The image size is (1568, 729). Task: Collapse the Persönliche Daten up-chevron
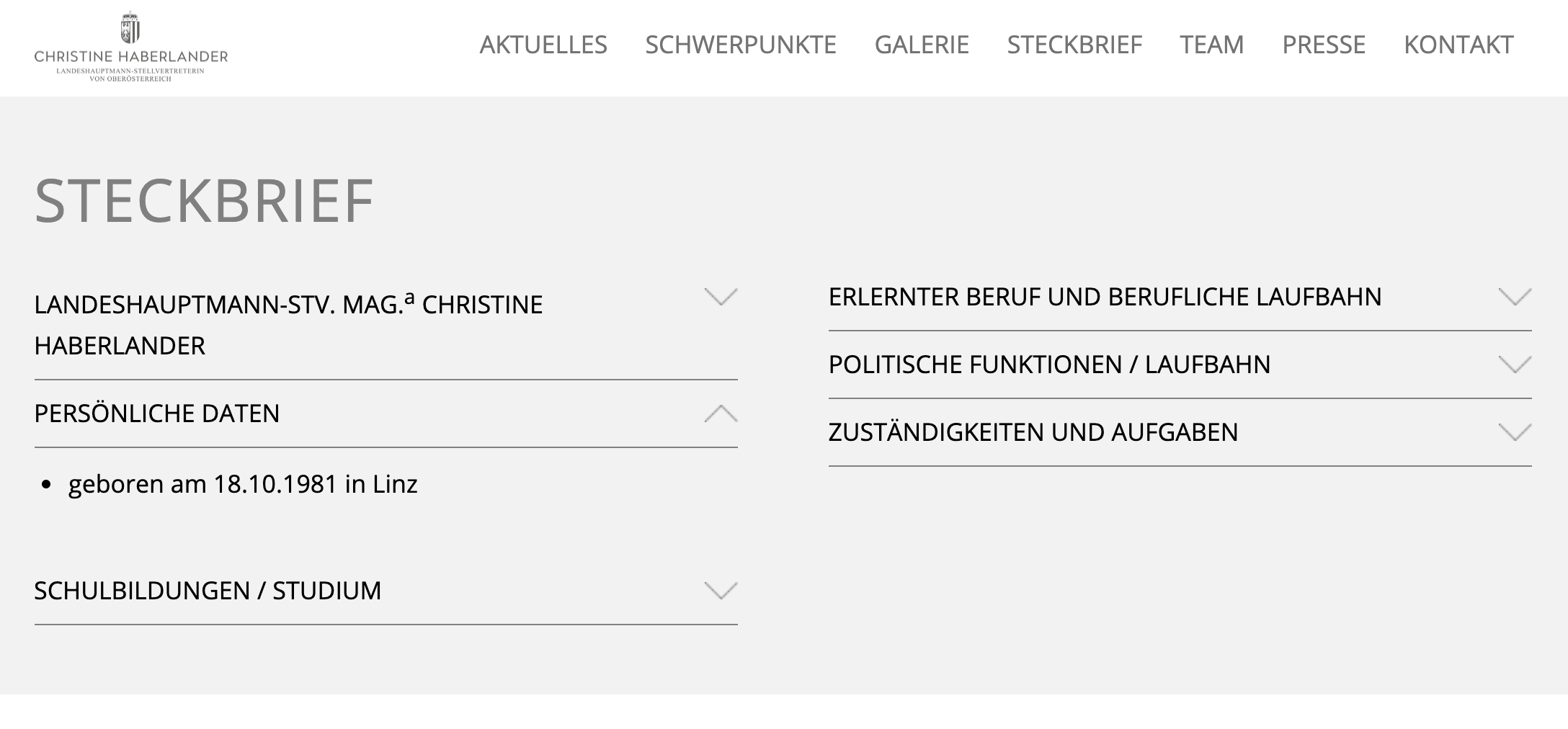(x=721, y=413)
